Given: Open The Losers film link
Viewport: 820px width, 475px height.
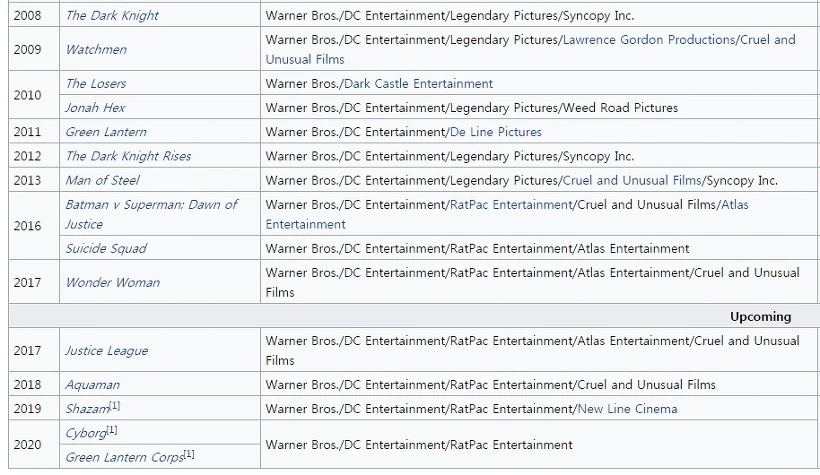Looking at the screenshot, I should 96,84.
